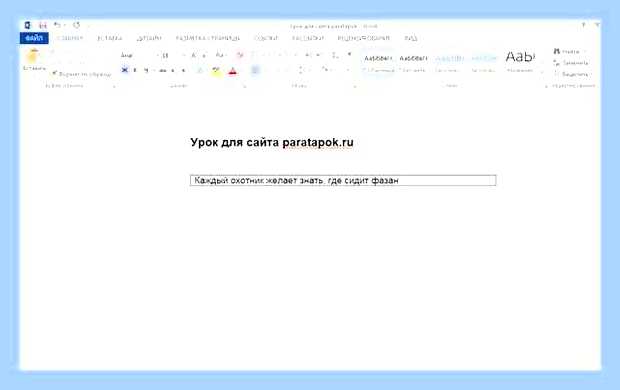620x390 pixels.
Task: Redo the last action
Action: 76,25
